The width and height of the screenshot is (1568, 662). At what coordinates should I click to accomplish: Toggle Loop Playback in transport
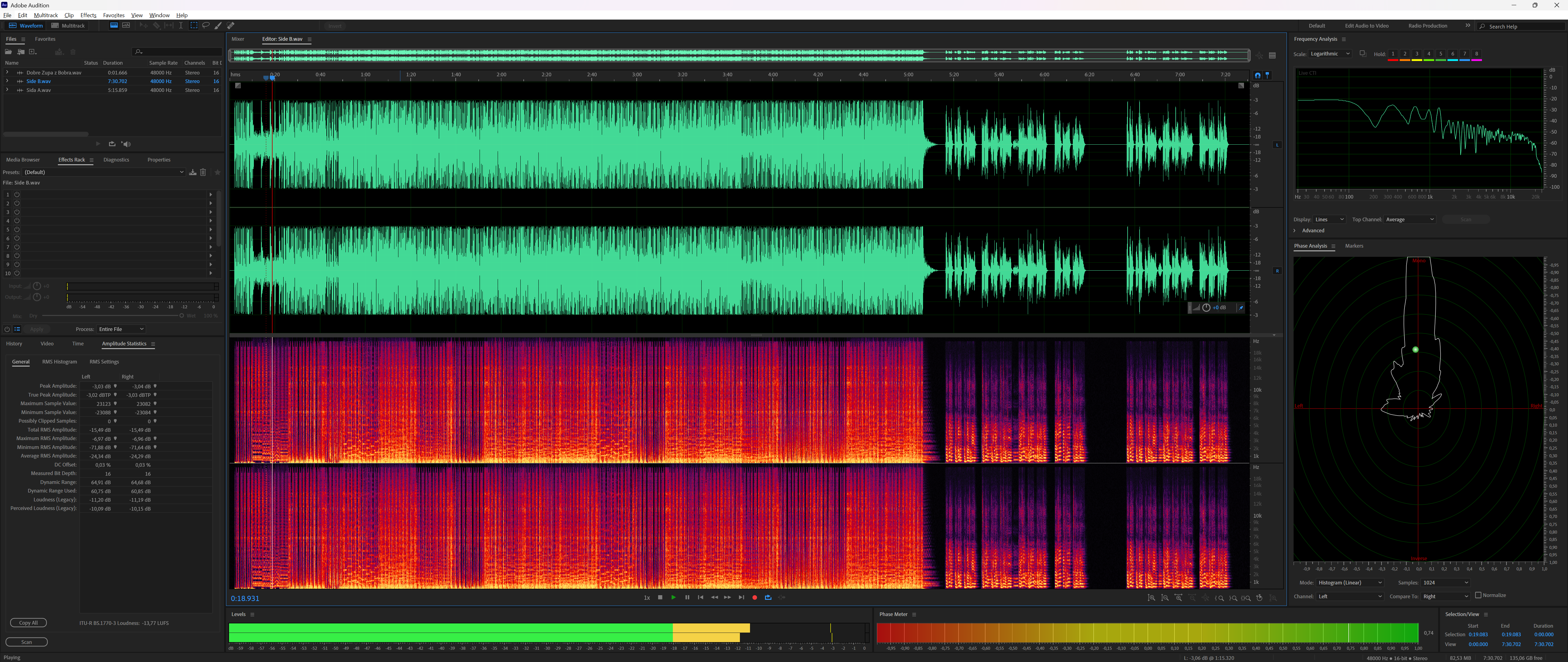coord(768,597)
